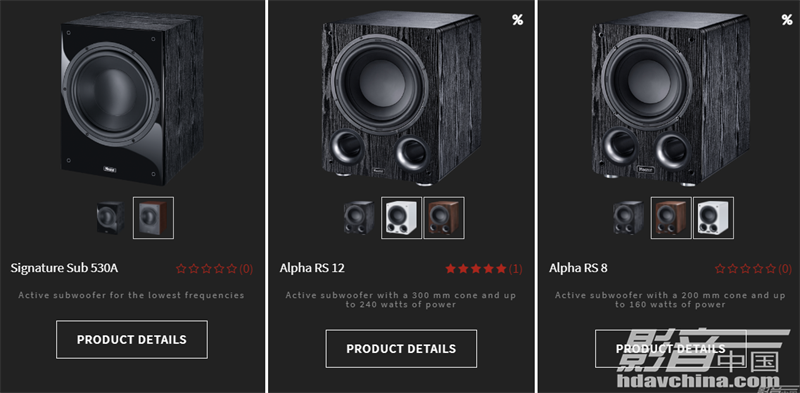Click the Alpha RS 8 product title
Screen dimensions: 800x393
pos(578,268)
